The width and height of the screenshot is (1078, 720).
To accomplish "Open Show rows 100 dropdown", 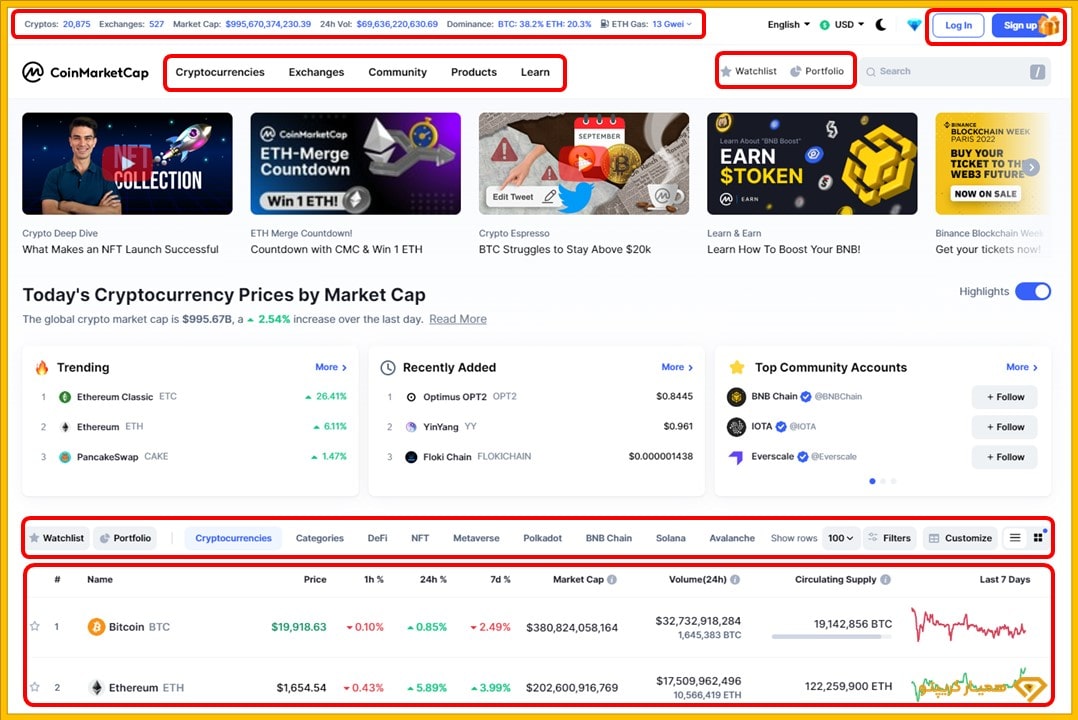I will pyautogui.click(x=840, y=538).
